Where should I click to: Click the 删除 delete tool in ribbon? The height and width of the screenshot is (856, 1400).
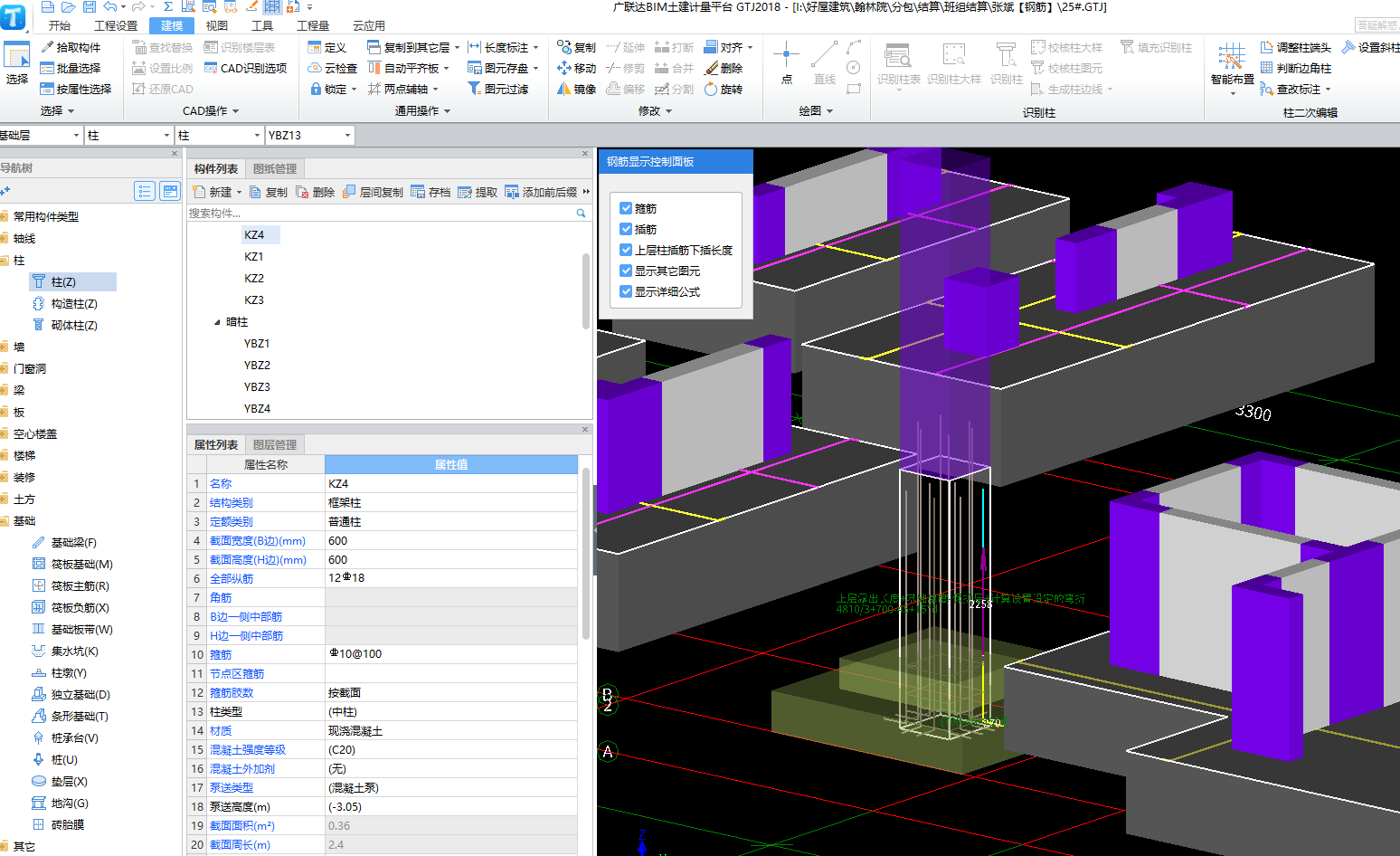coord(724,68)
